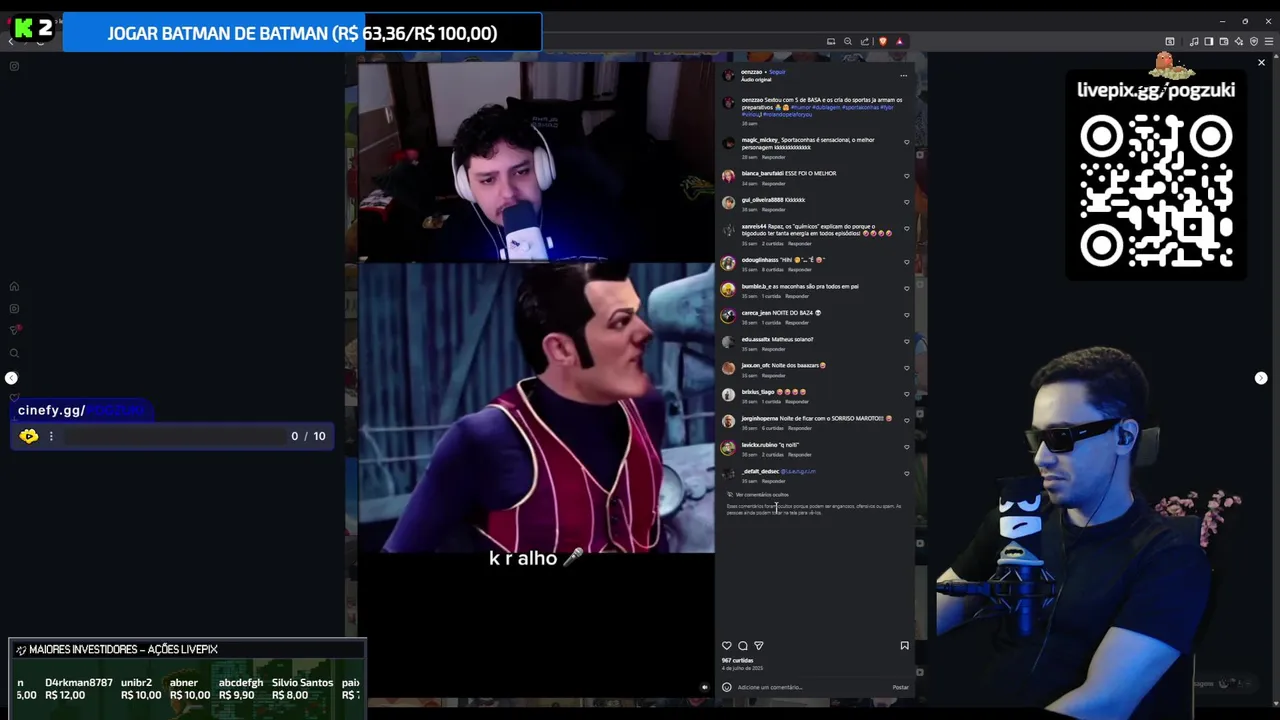The height and width of the screenshot is (720, 1280).
Task: Click the Brave Rewards triangle icon
Action: [899, 41]
